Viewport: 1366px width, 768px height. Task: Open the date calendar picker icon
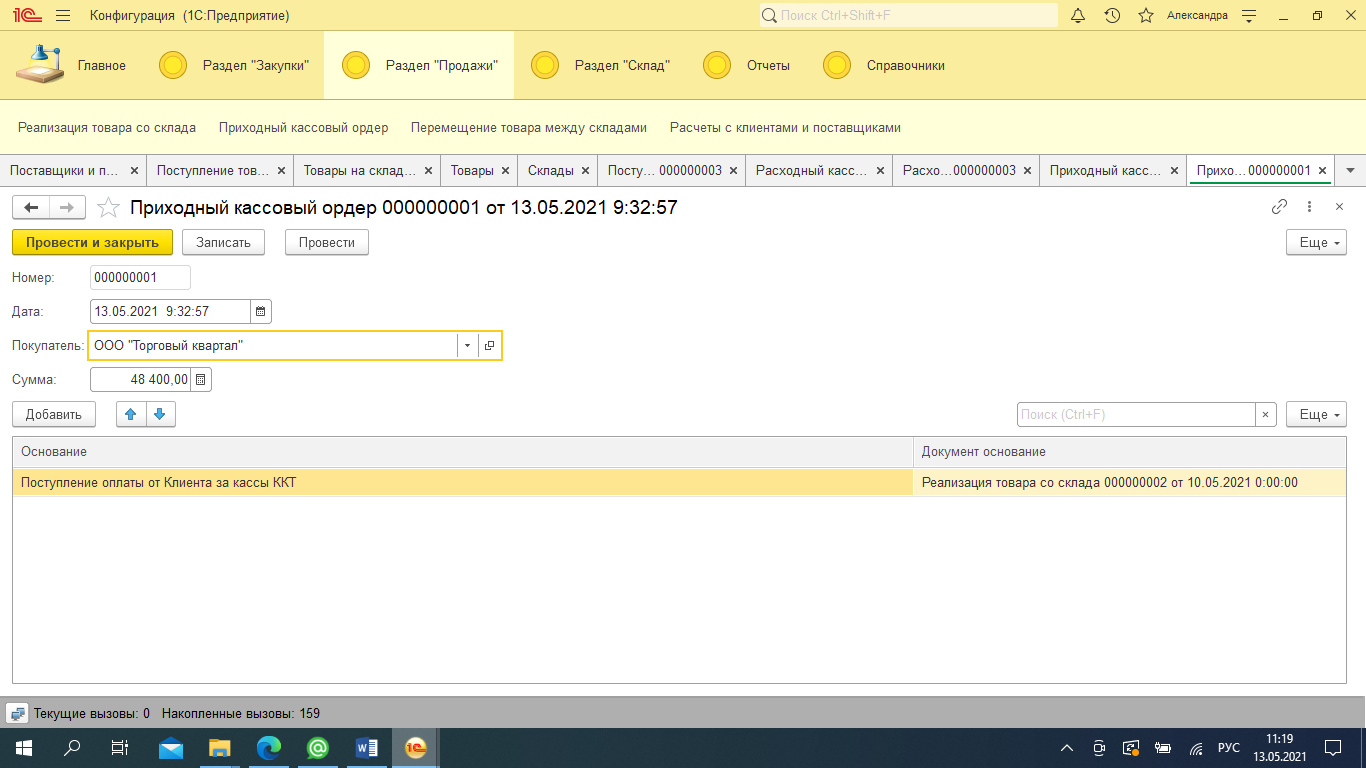[x=260, y=311]
